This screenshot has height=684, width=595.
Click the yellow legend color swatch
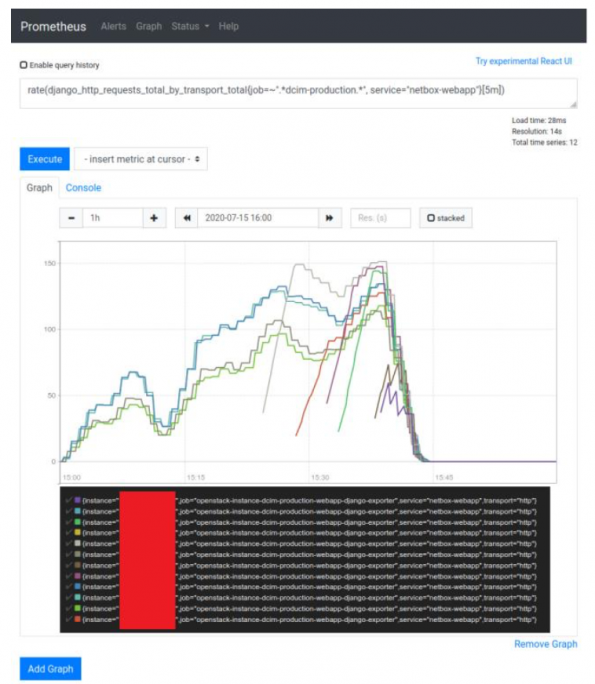tap(78, 533)
